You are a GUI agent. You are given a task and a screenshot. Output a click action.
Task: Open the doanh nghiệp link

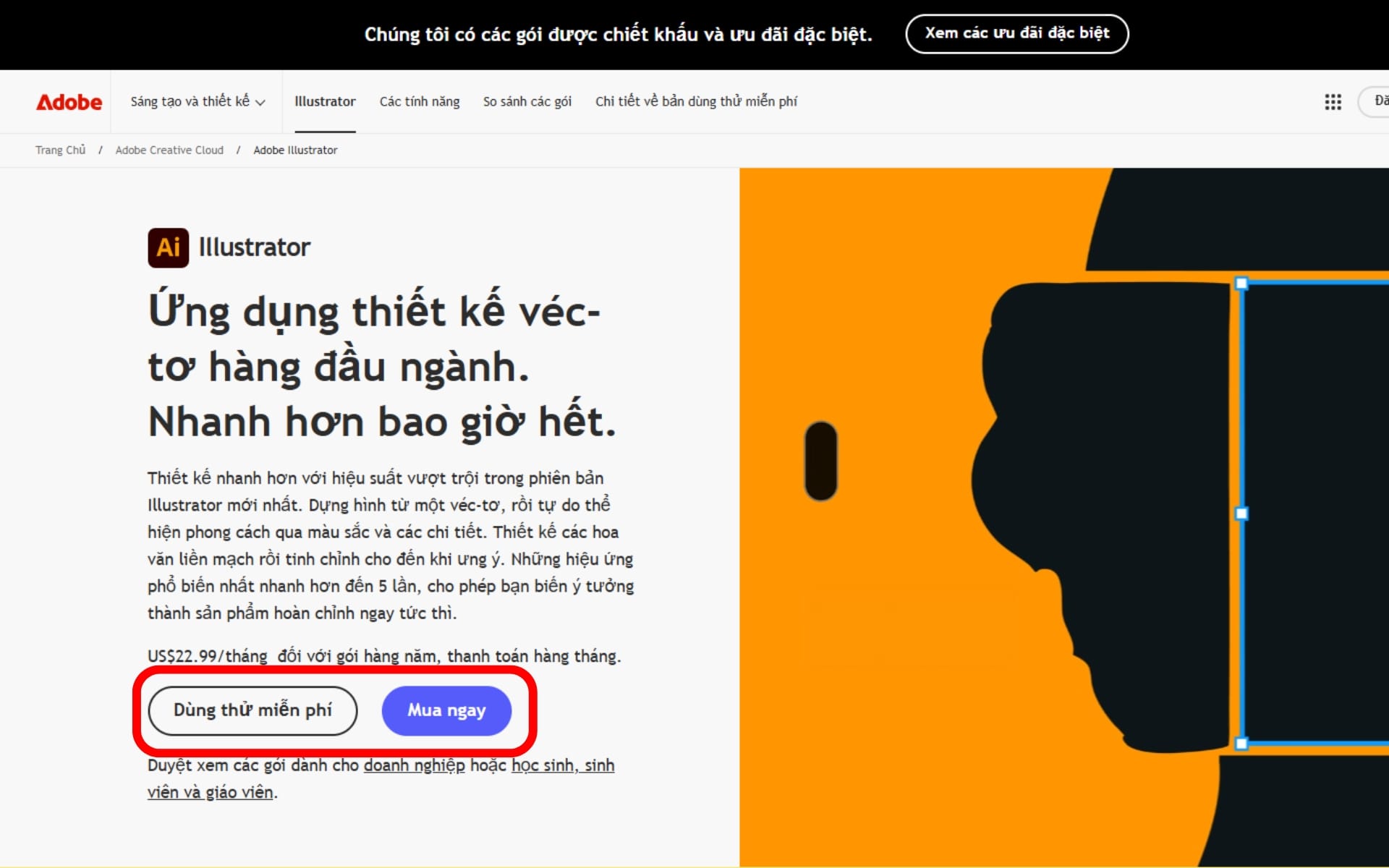click(x=414, y=765)
